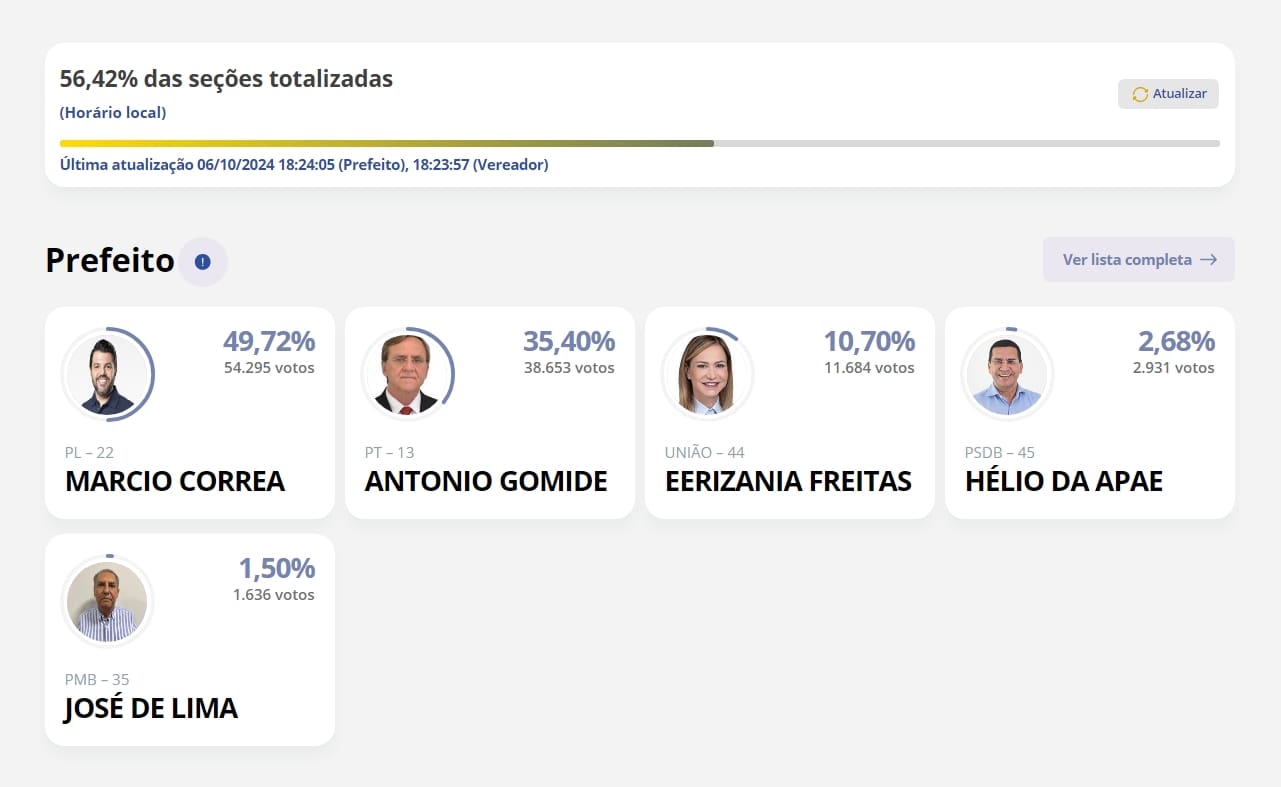This screenshot has width=1281, height=787.
Task: Click Eerizania Freitas's candidate photo
Action: pyautogui.click(x=707, y=375)
